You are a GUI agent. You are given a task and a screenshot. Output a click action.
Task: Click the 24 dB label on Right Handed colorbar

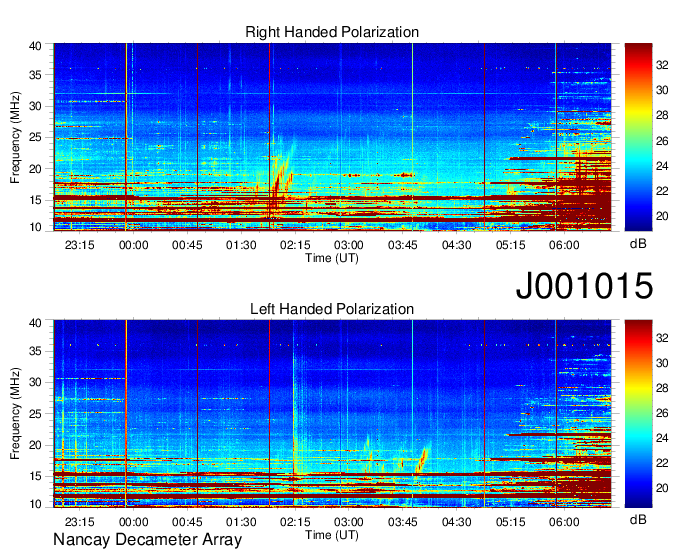(662, 166)
